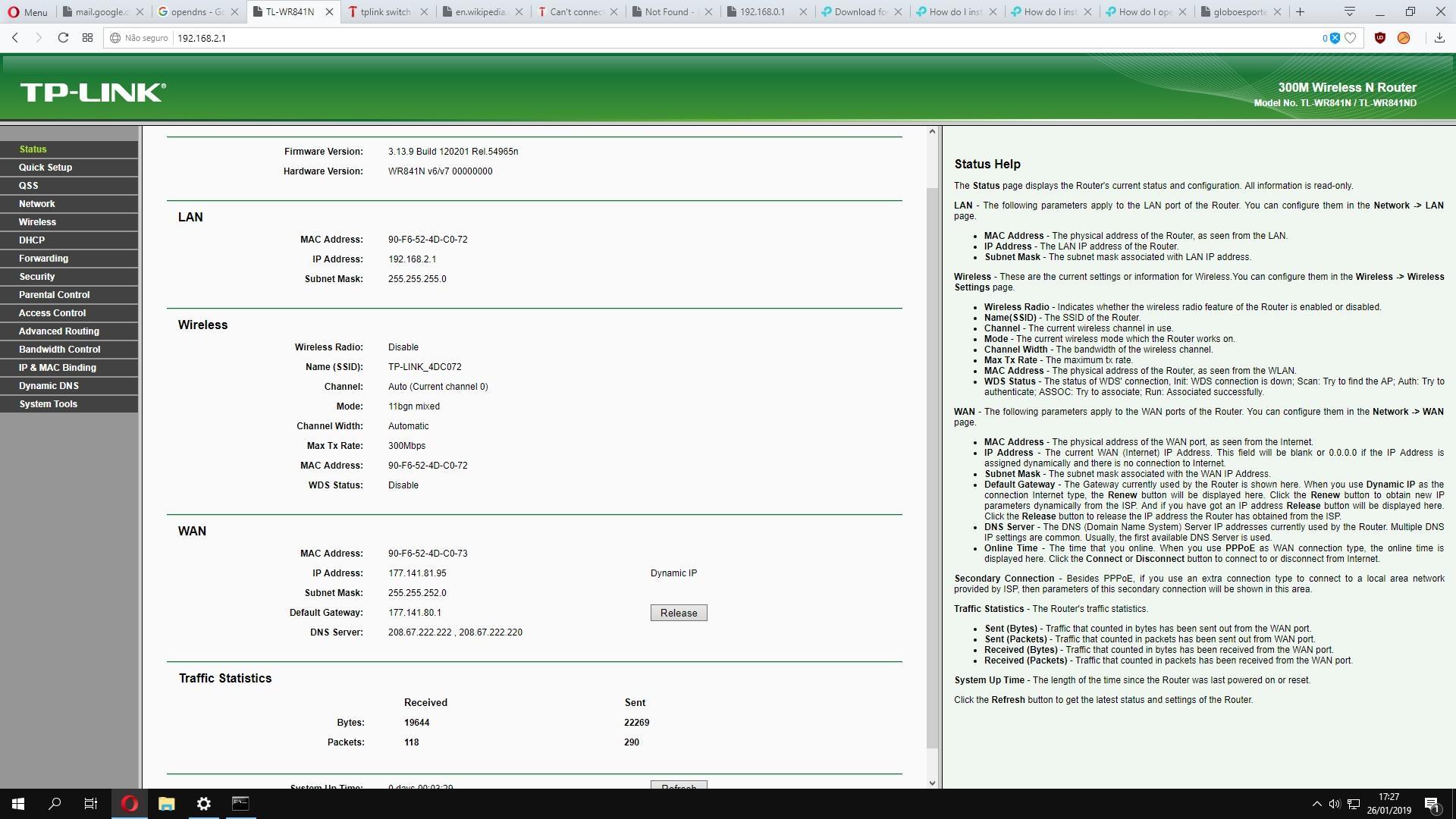The height and width of the screenshot is (819, 1456).
Task: Open the orange extension icon in toolbar
Action: 1404,38
